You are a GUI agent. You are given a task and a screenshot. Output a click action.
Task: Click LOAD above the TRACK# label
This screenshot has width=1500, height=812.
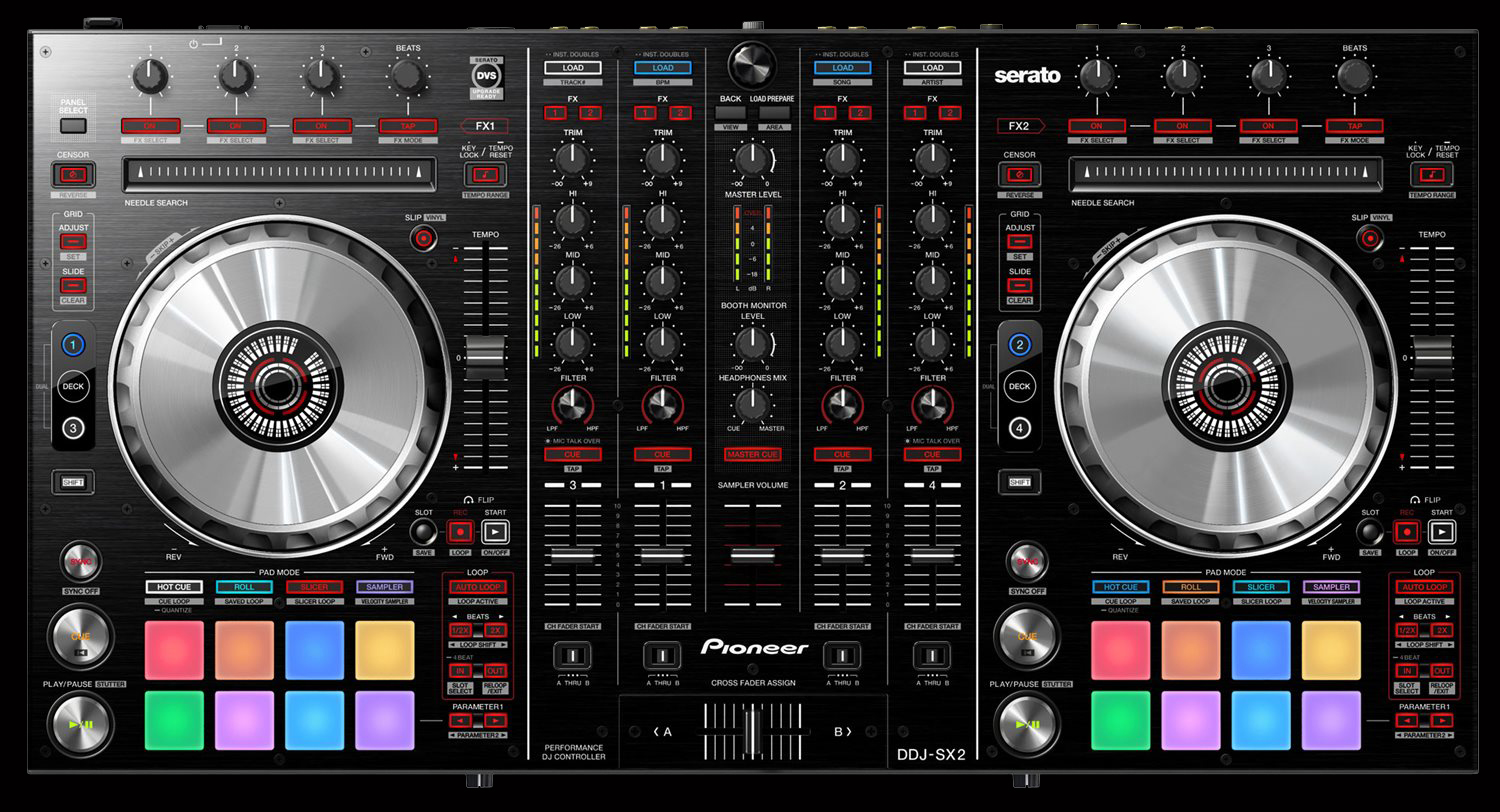coord(573,68)
